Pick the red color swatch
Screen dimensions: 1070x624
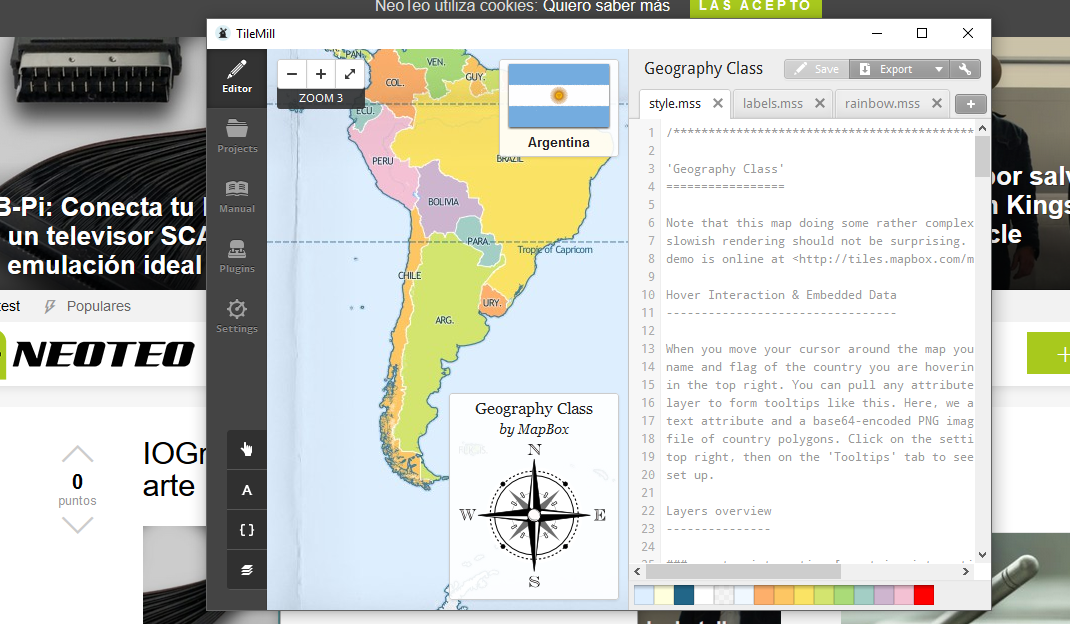click(924, 595)
